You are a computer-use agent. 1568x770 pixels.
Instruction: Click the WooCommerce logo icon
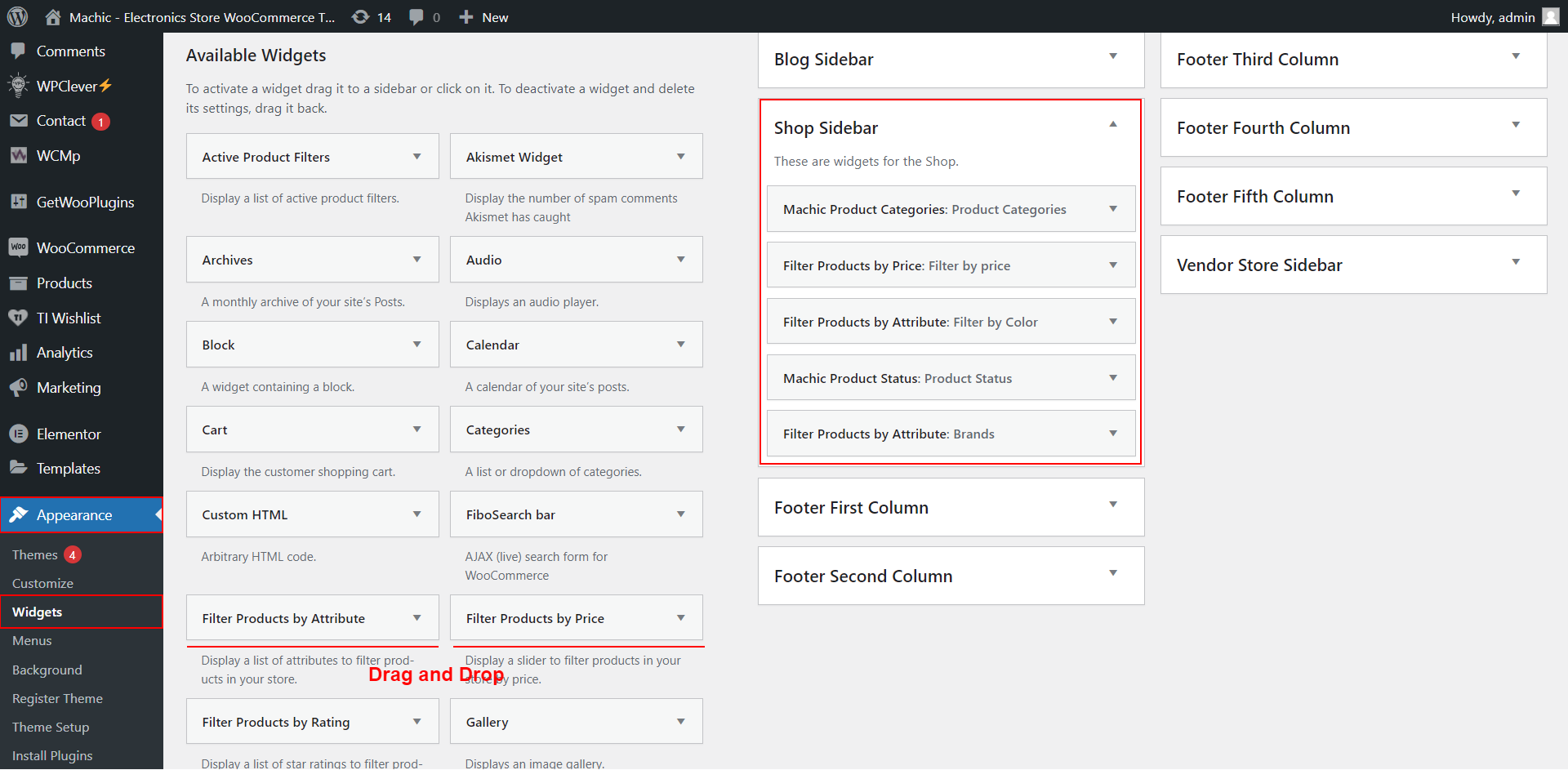pos(18,247)
